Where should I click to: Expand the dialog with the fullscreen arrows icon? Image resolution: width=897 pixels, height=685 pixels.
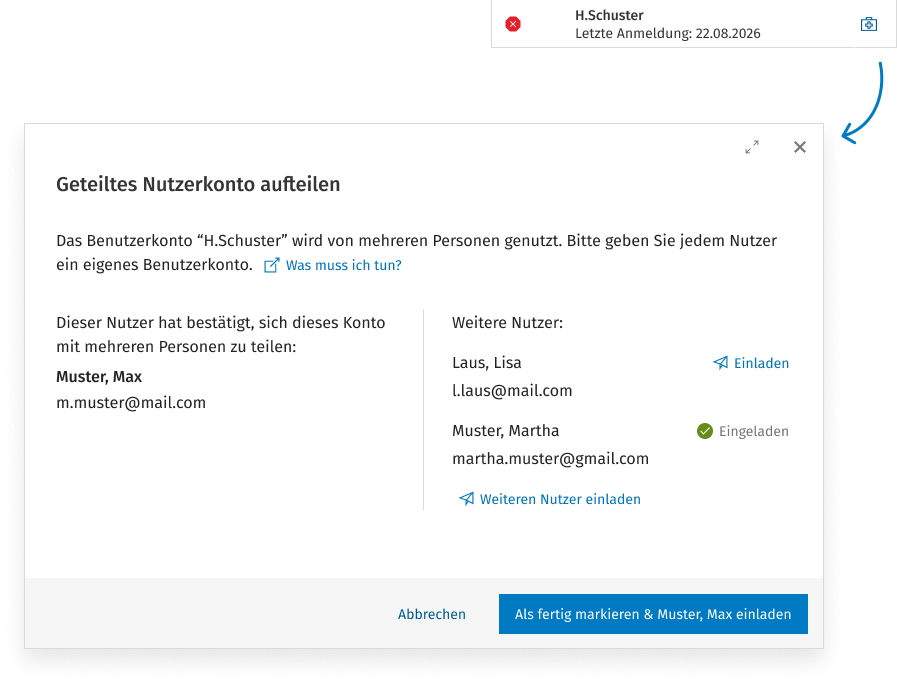[x=752, y=147]
